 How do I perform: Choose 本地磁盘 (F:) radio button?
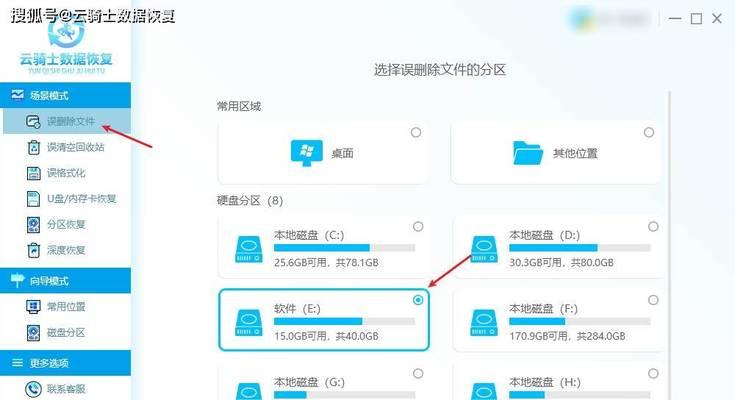tap(653, 300)
